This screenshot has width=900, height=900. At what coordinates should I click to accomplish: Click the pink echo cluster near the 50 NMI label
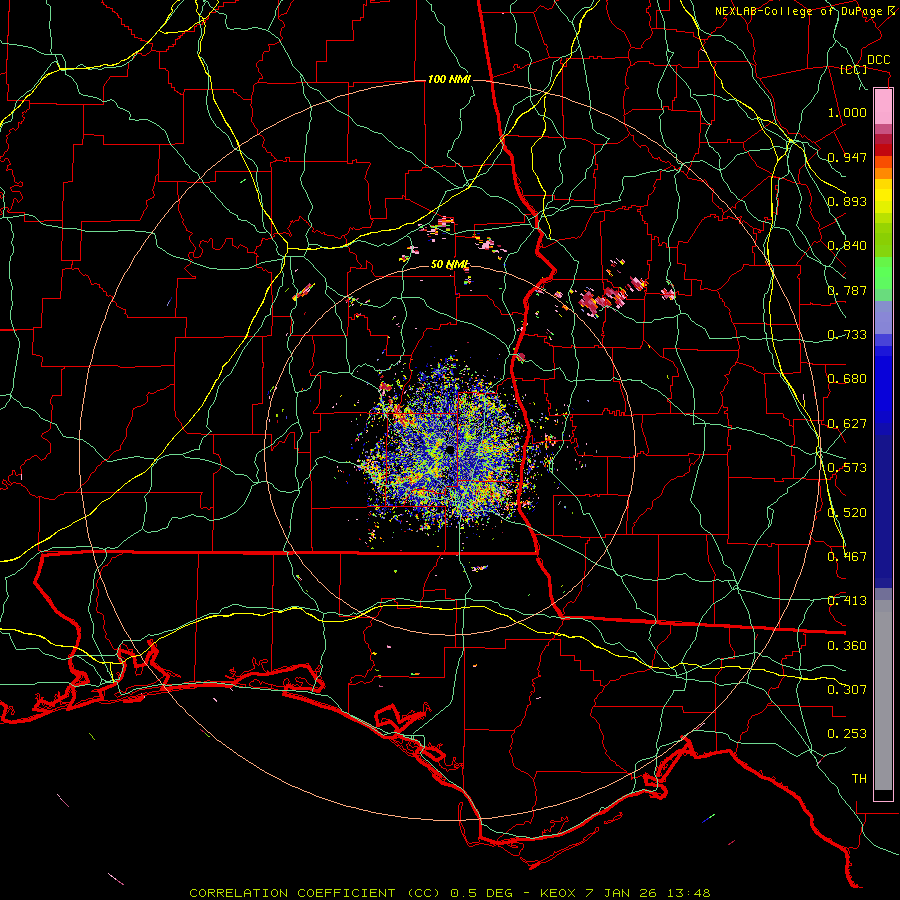coord(486,243)
